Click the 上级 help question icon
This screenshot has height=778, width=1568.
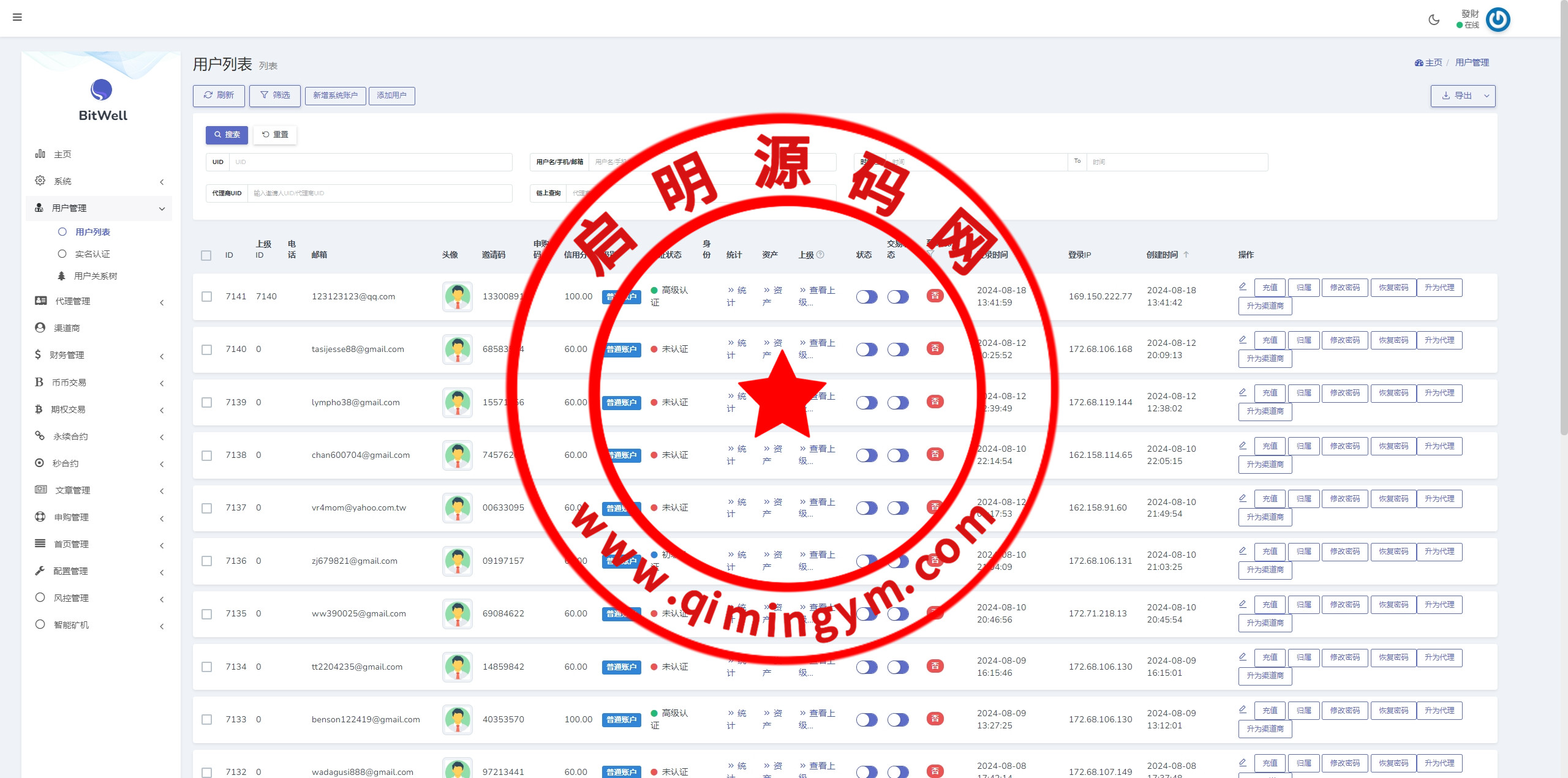pos(821,255)
